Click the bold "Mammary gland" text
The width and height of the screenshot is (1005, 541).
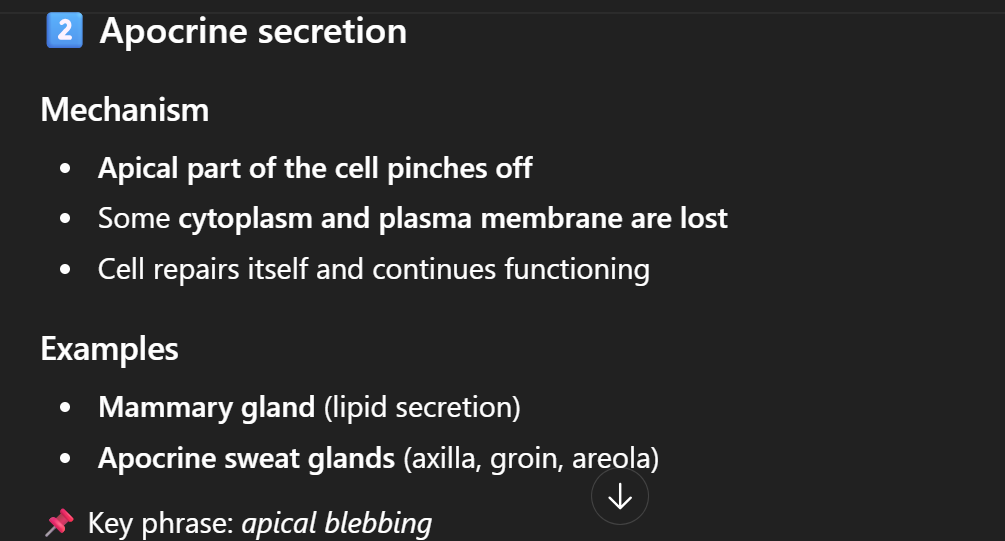[x=206, y=407]
